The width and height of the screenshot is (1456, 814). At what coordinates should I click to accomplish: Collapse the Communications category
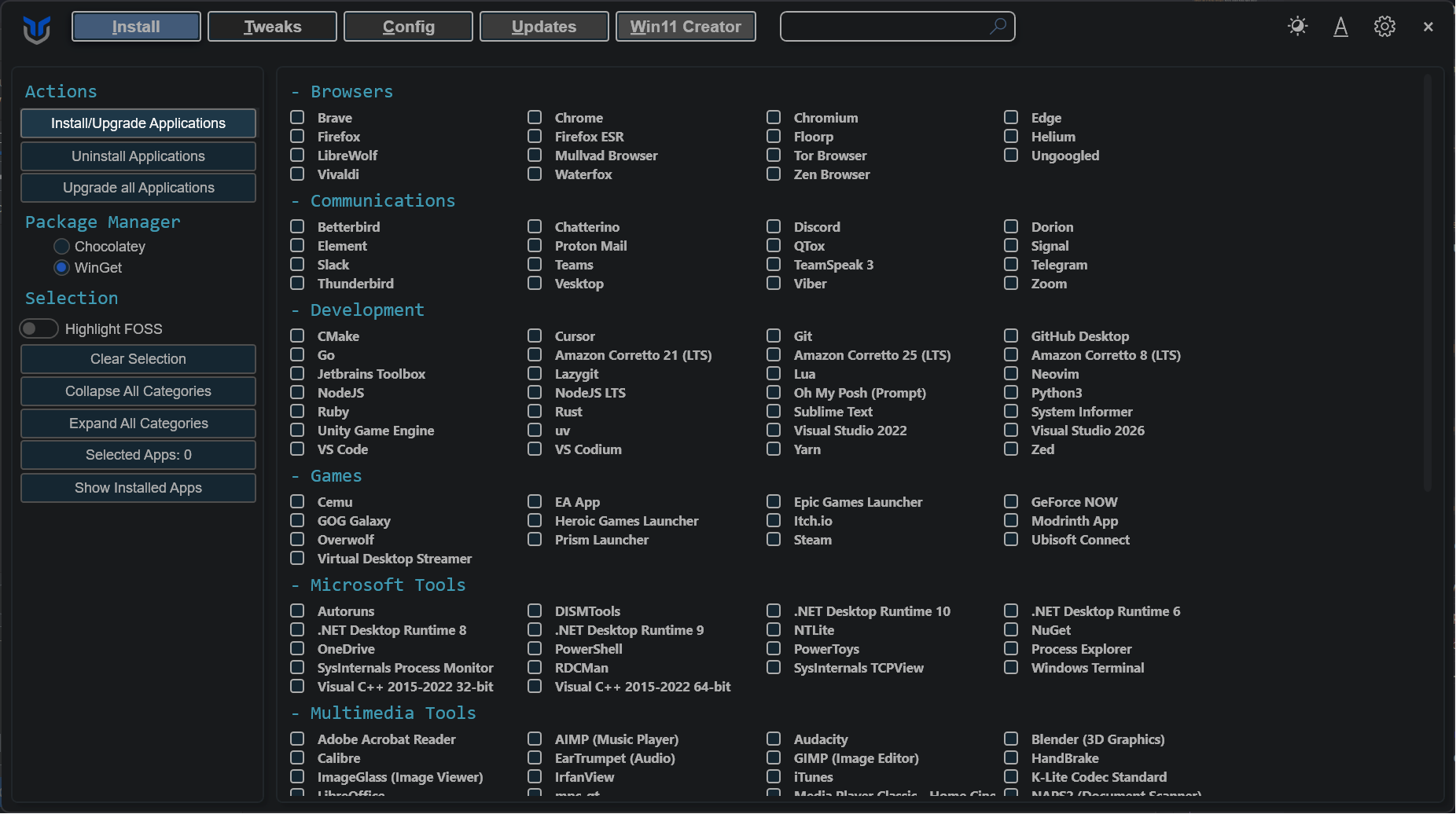(373, 201)
